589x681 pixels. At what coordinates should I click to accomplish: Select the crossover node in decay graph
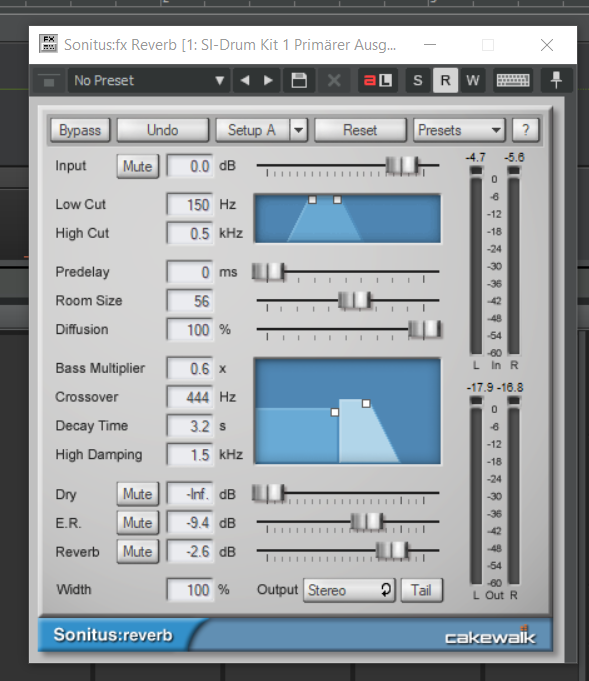(335, 412)
